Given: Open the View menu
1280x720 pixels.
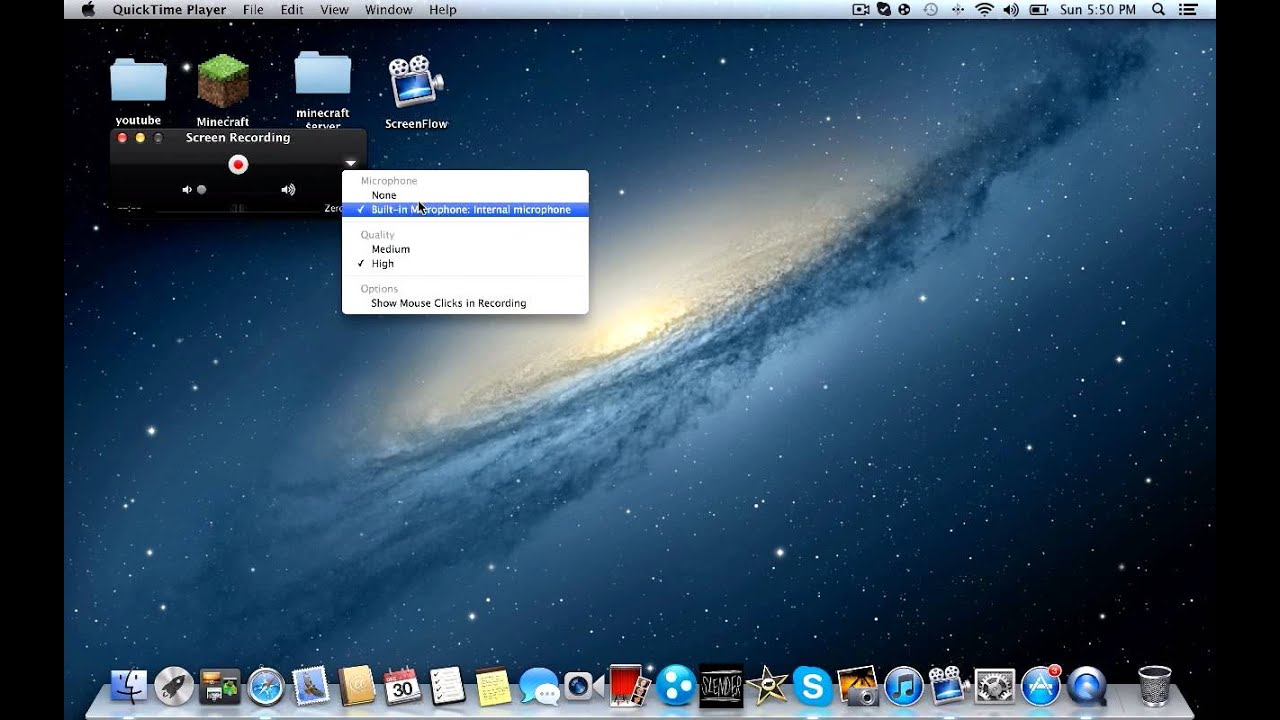Looking at the screenshot, I should point(334,10).
